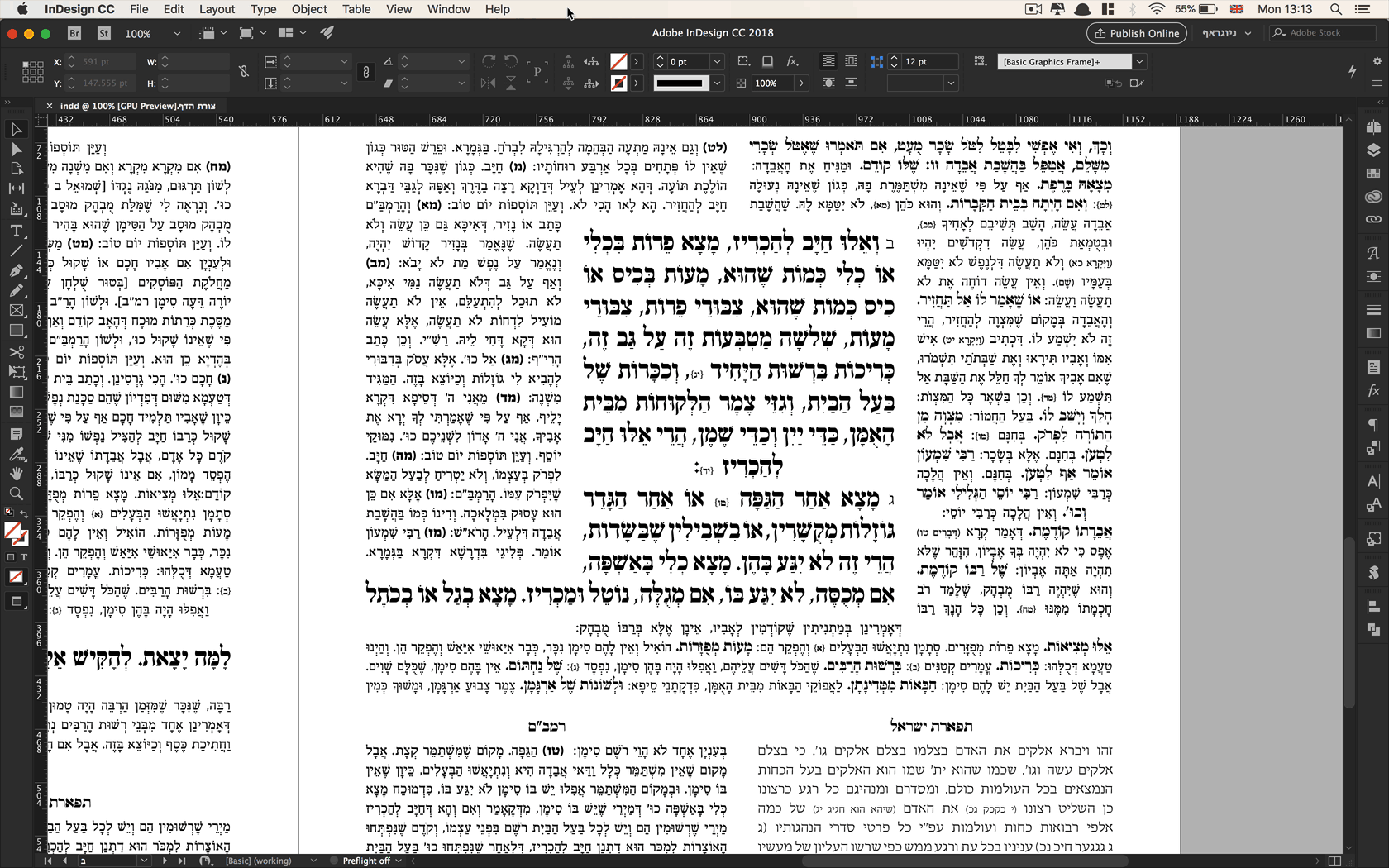Screen dimensions: 1389x868
Task: Click the GPU performance rocket icon
Action: click(x=327, y=33)
